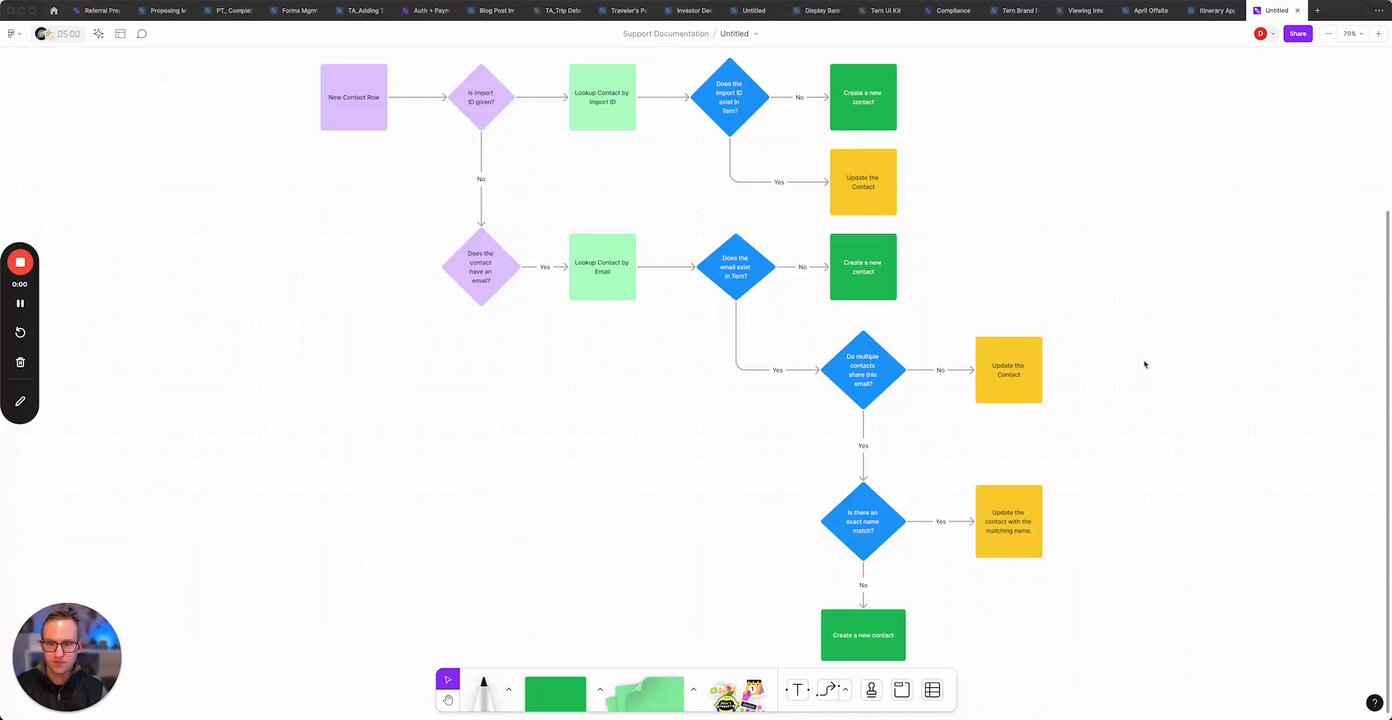The height and width of the screenshot is (720, 1392).
Task: Delete the recording with trash icon
Action: point(20,362)
